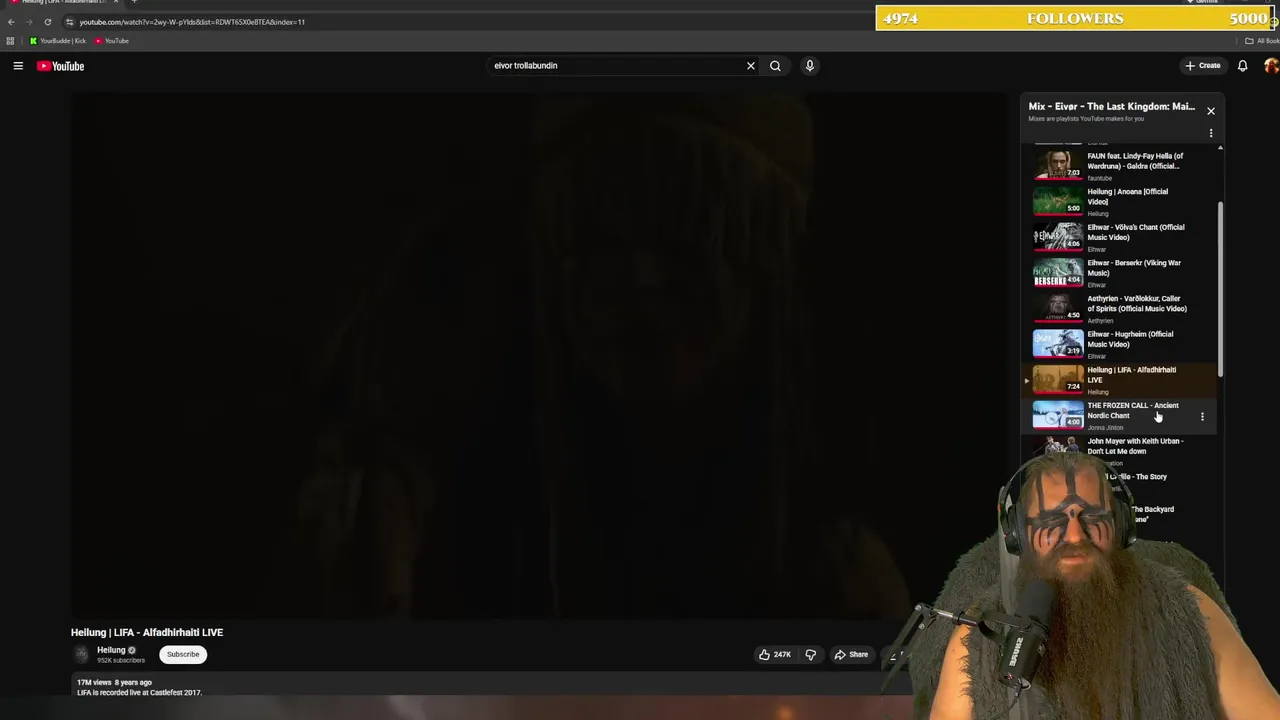Image resolution: width=1280 pixels, height=720 pixels.
Task: Open the account avatar menu
Action: point(1271,66)
